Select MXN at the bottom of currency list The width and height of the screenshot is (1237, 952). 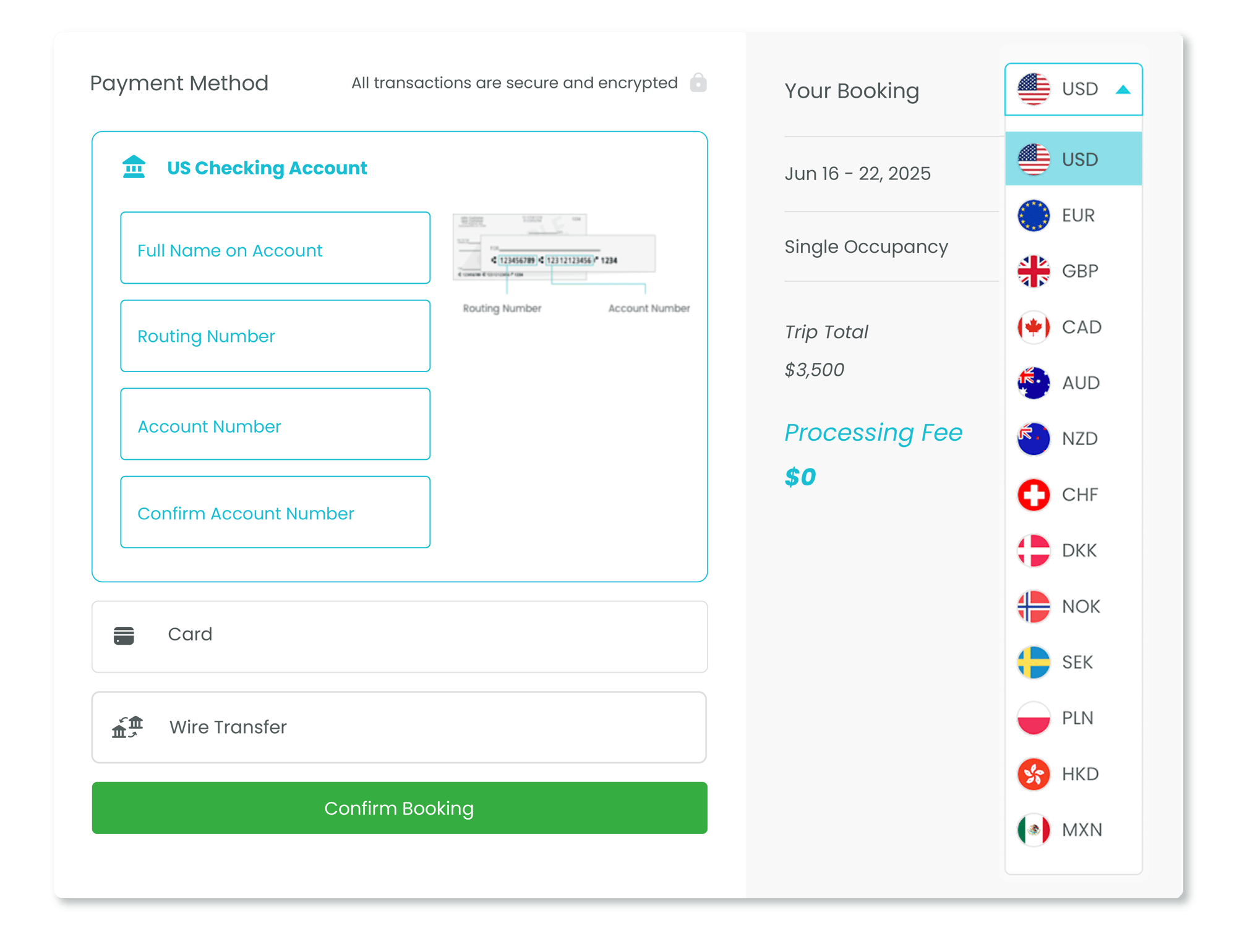click(x=1073, y=830)
